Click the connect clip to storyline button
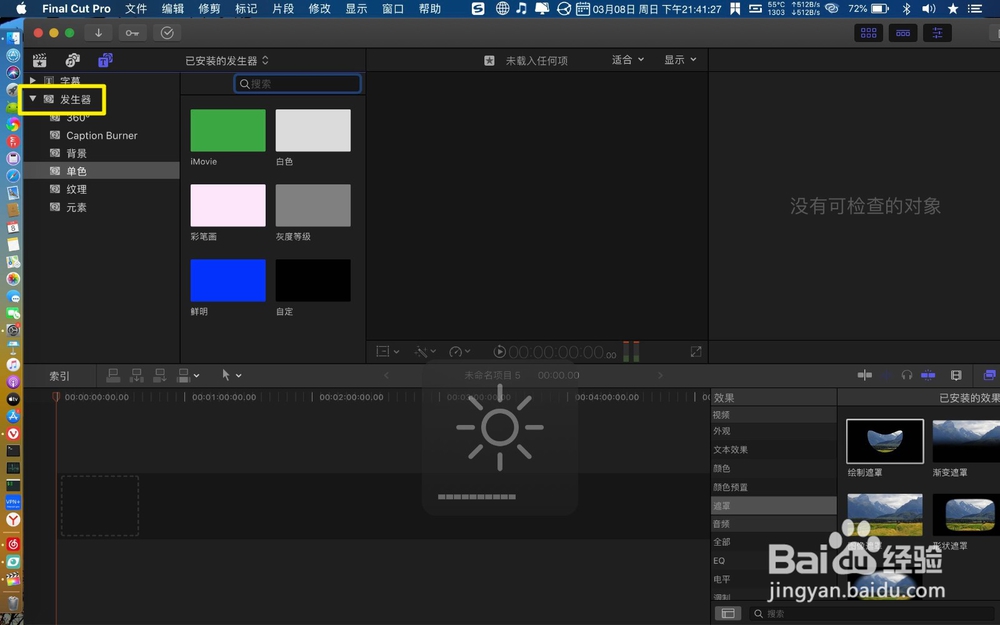 tap(113, 376)
